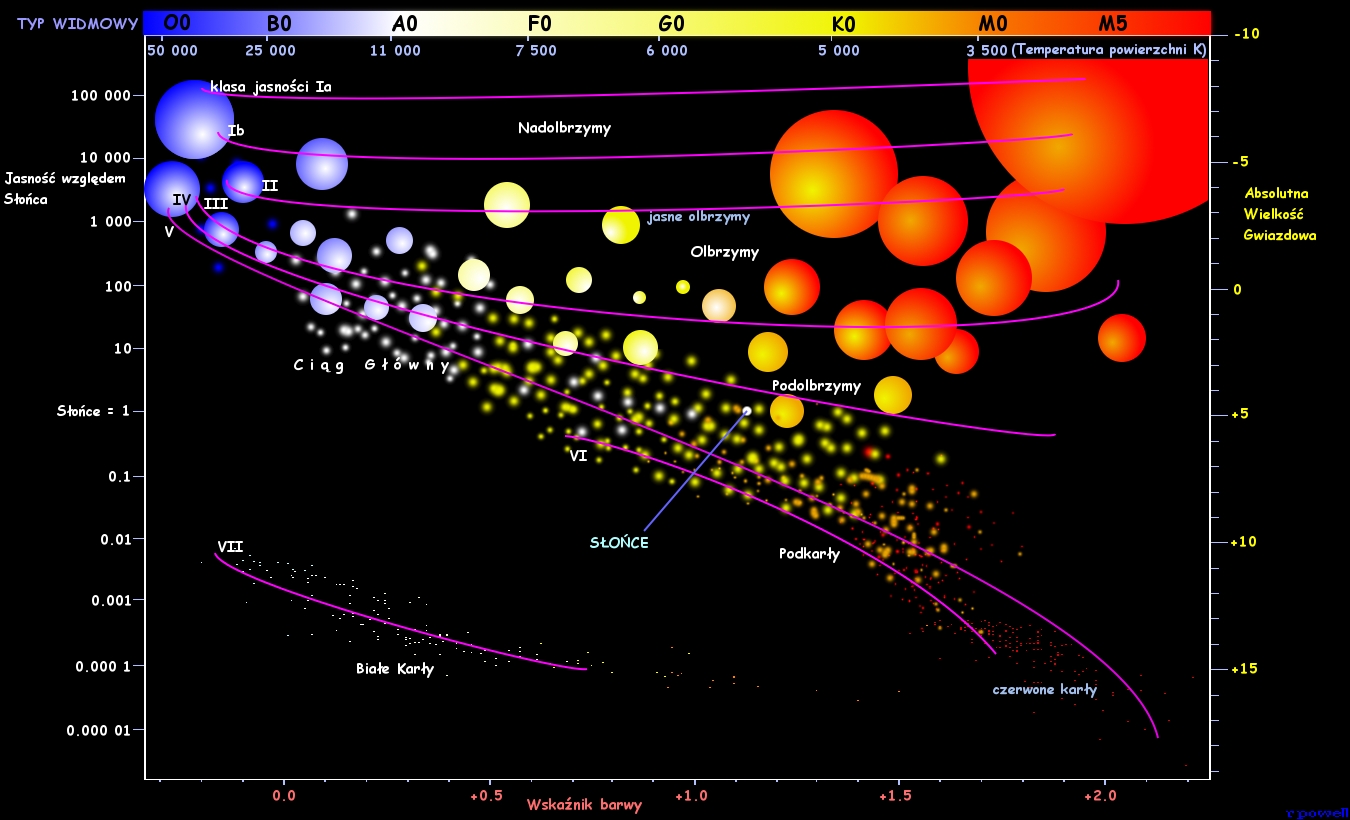Click the 'czerwone karły' label
1350x820 pixels.
(x=1044, y=689)
